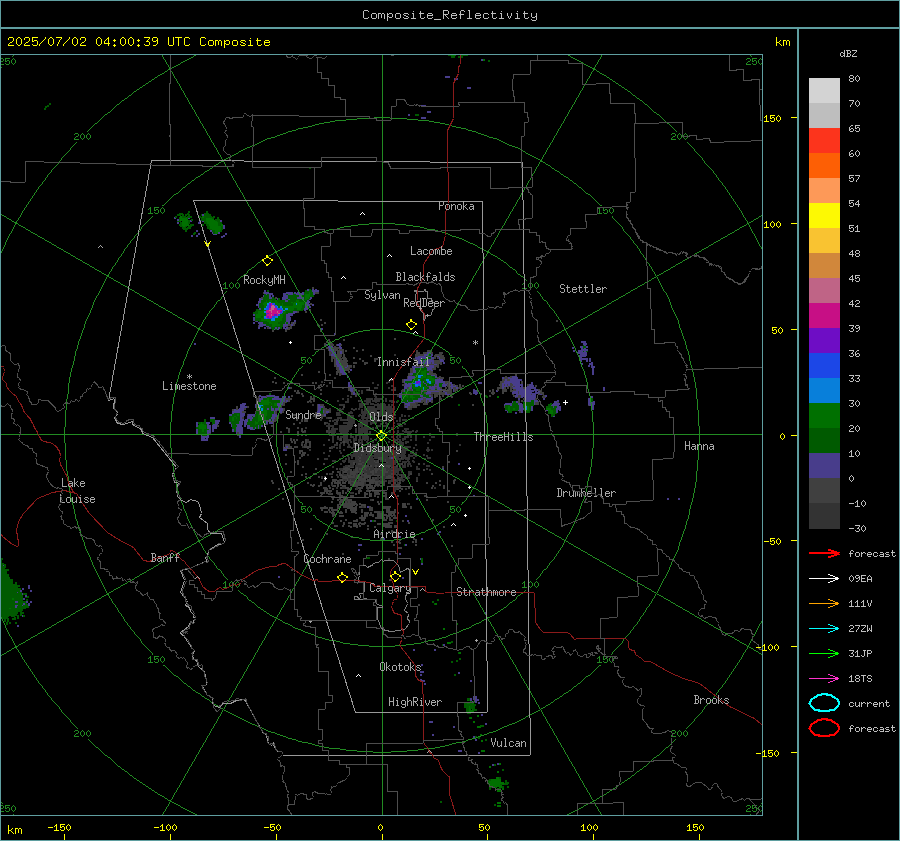This screenshot has height=841, width=900.
Task: Click the Strathmore town label
Action: click(x=486, y=592)
